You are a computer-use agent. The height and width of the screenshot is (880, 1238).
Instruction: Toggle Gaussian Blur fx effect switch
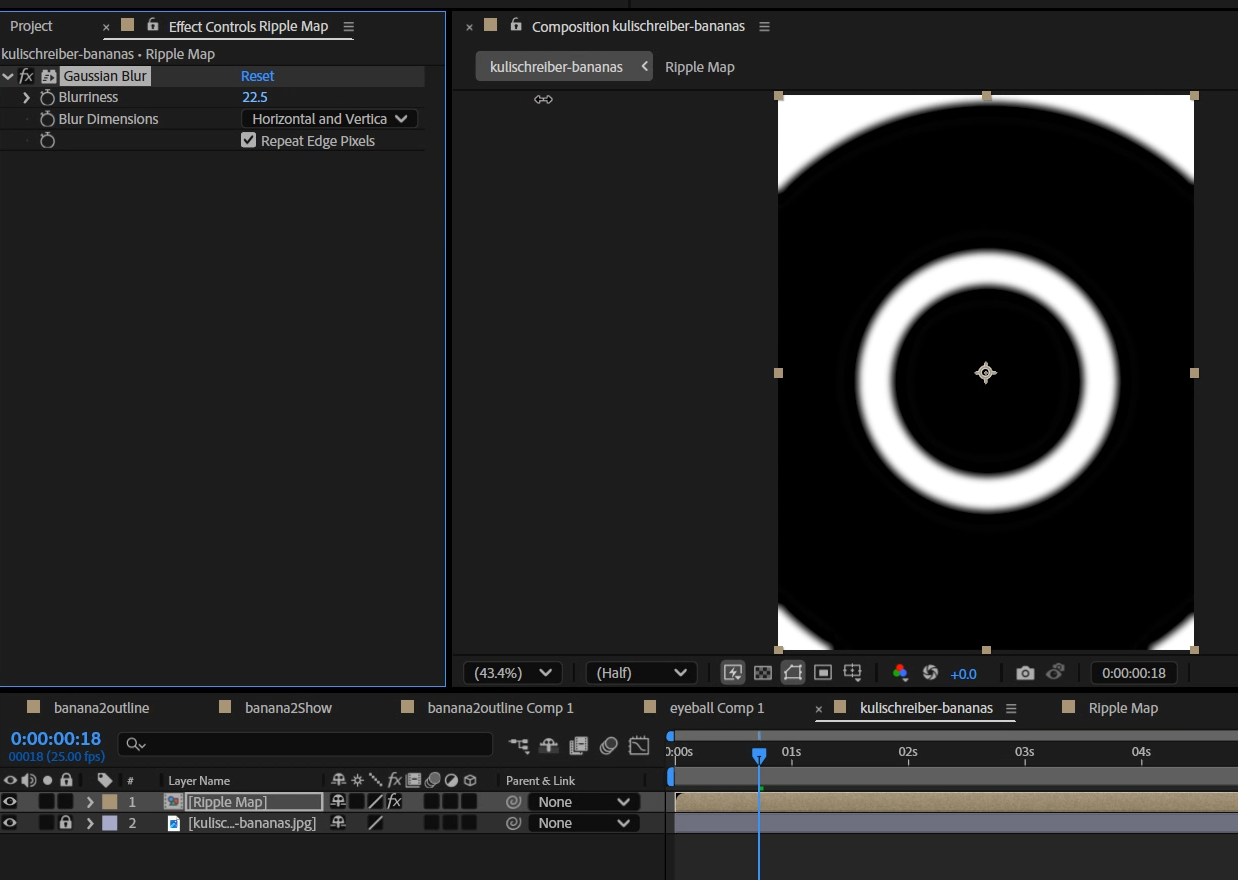26,76
